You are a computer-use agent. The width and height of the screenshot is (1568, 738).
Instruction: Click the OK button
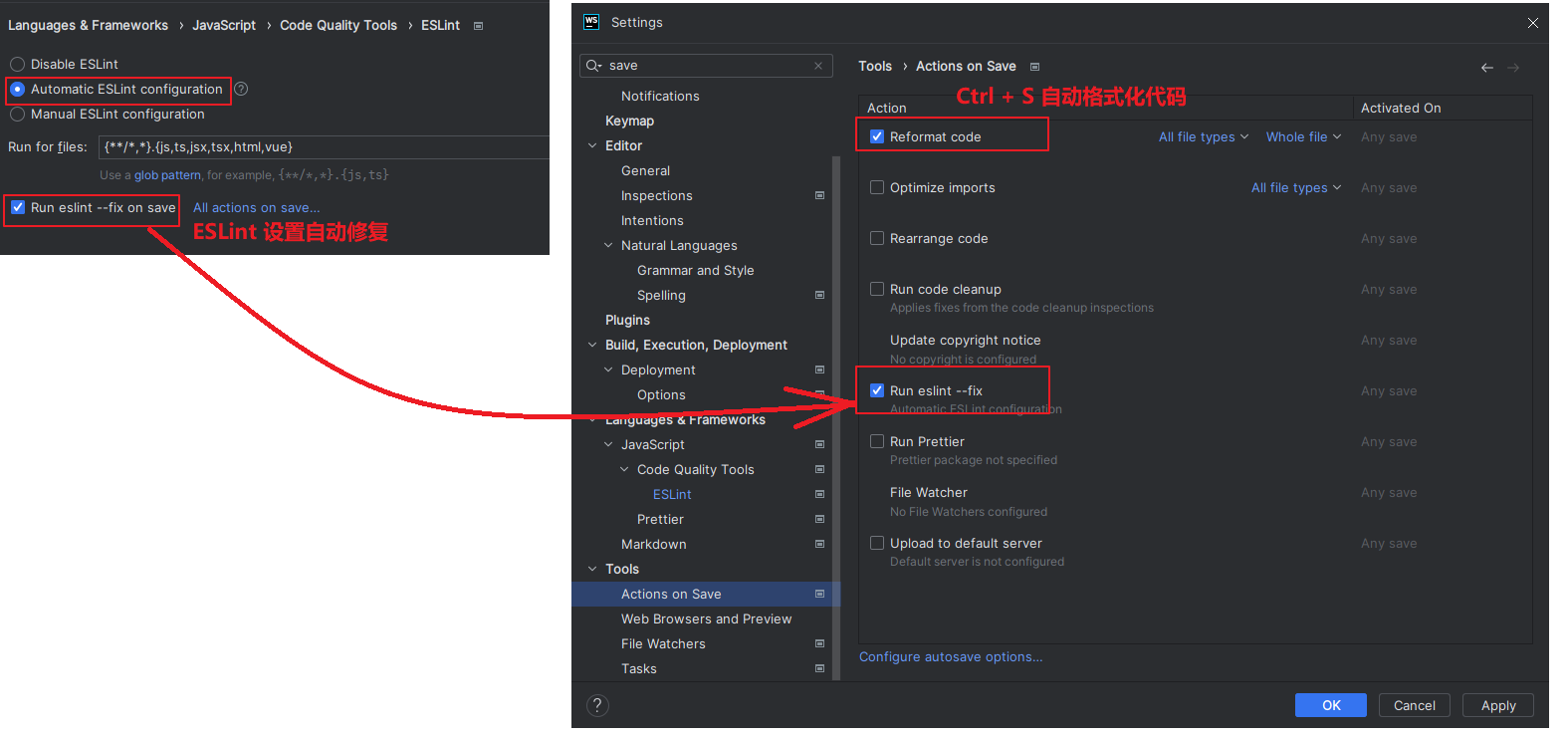coord(1331,705)
